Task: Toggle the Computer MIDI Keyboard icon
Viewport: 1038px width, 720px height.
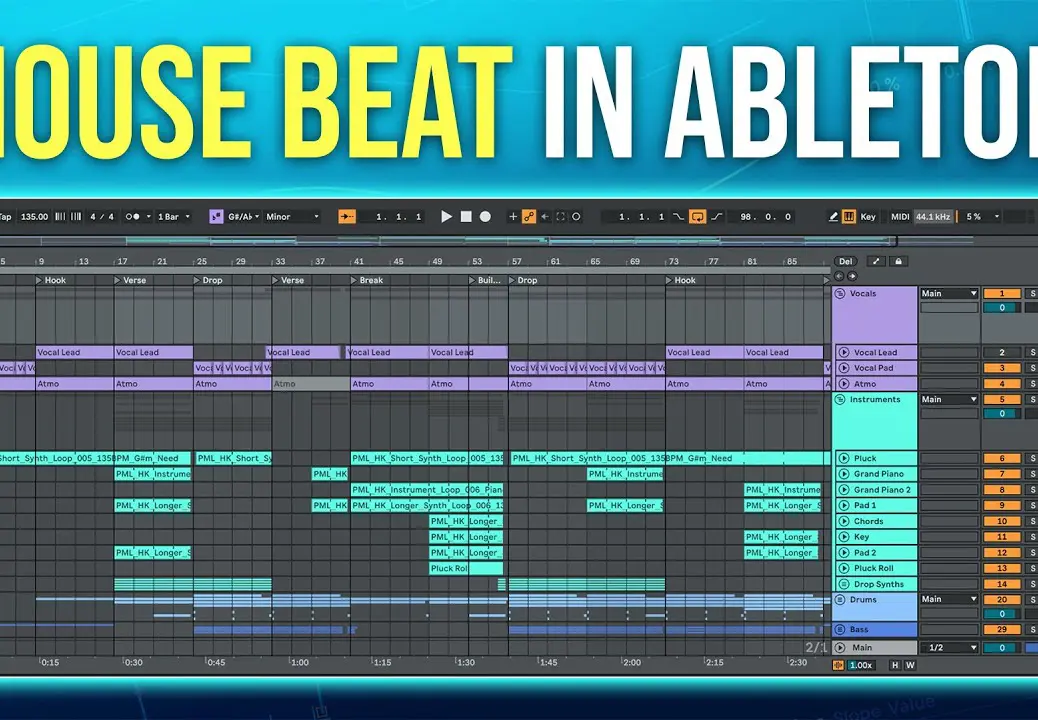Action: pos(849,216)
